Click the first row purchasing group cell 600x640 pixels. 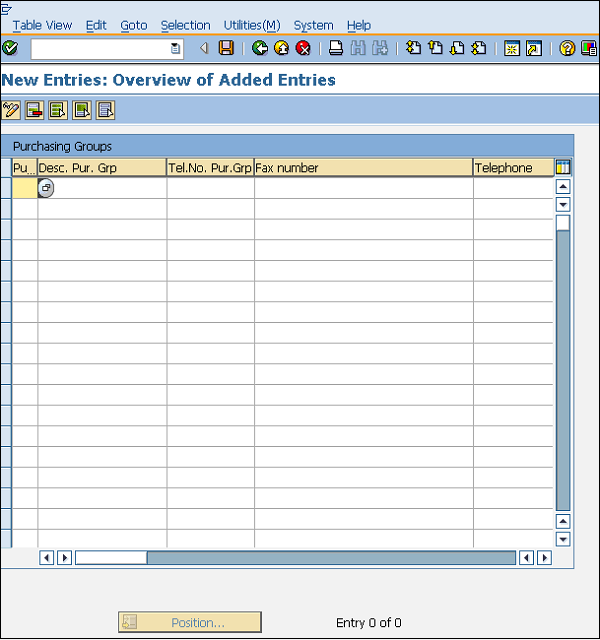(x=24, y=188)
